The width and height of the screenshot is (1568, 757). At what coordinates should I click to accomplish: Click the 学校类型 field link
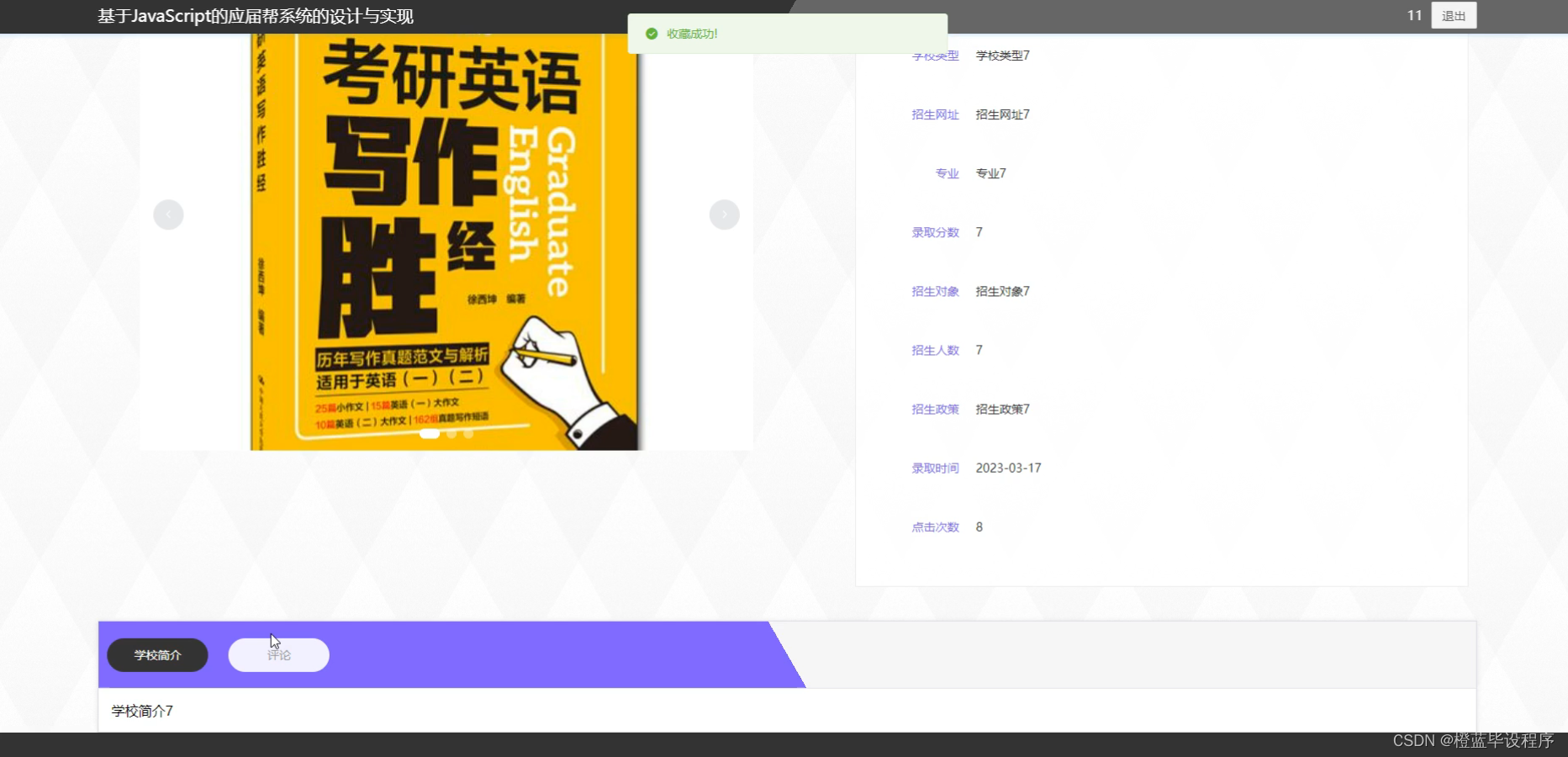pos(935,56)
